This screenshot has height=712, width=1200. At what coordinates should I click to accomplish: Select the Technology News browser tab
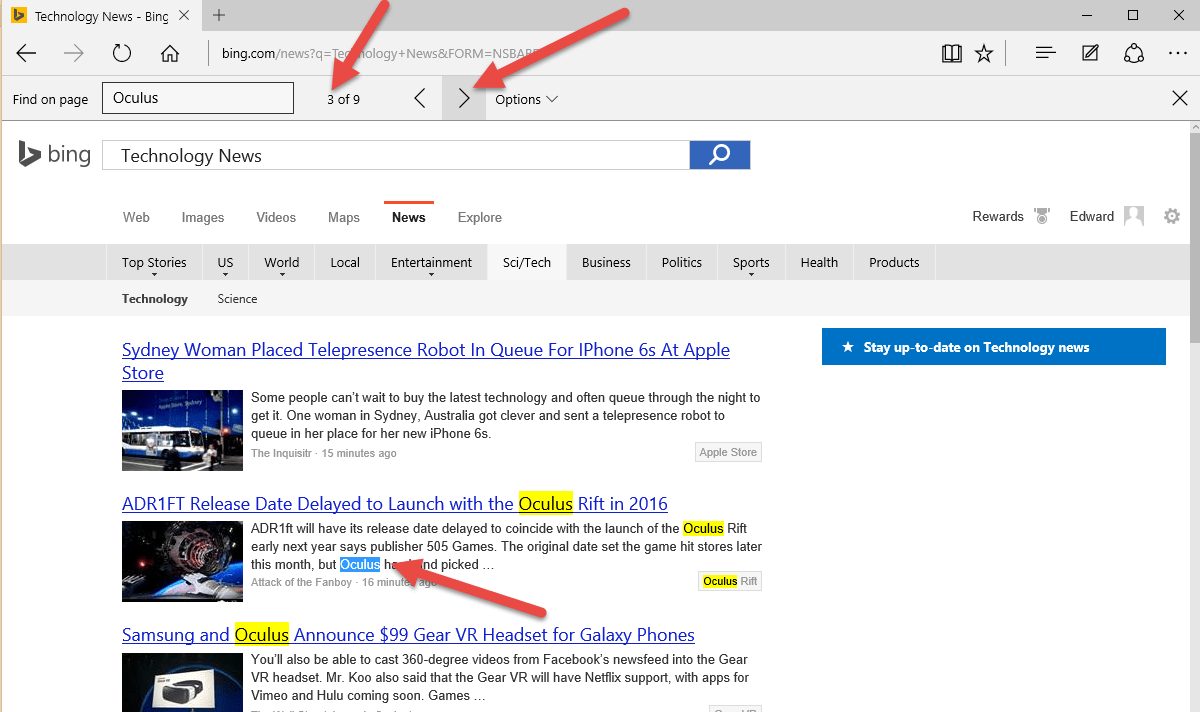click(x=100, y=16)
